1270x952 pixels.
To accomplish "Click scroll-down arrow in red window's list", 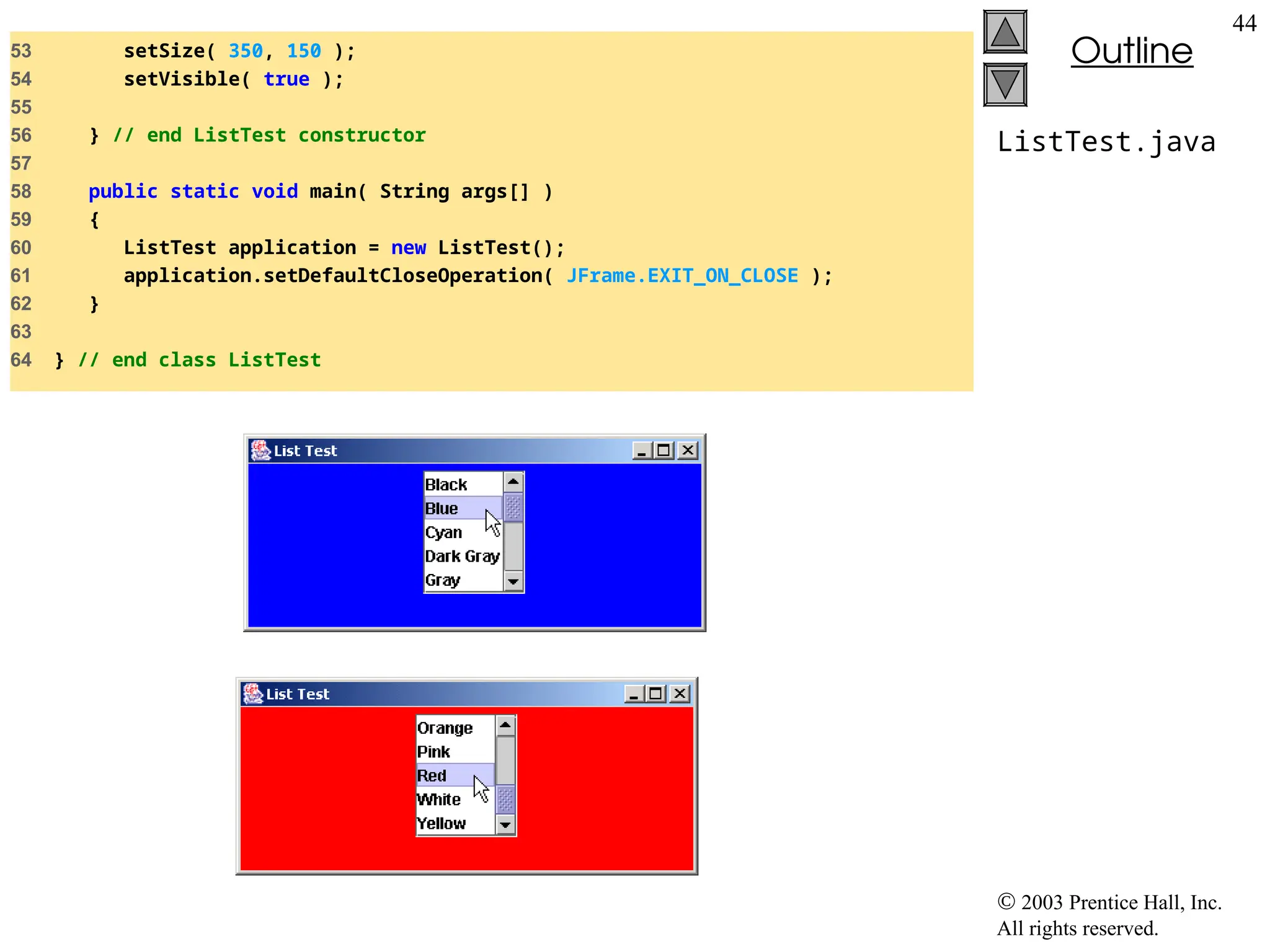I will tap(505, 825).
